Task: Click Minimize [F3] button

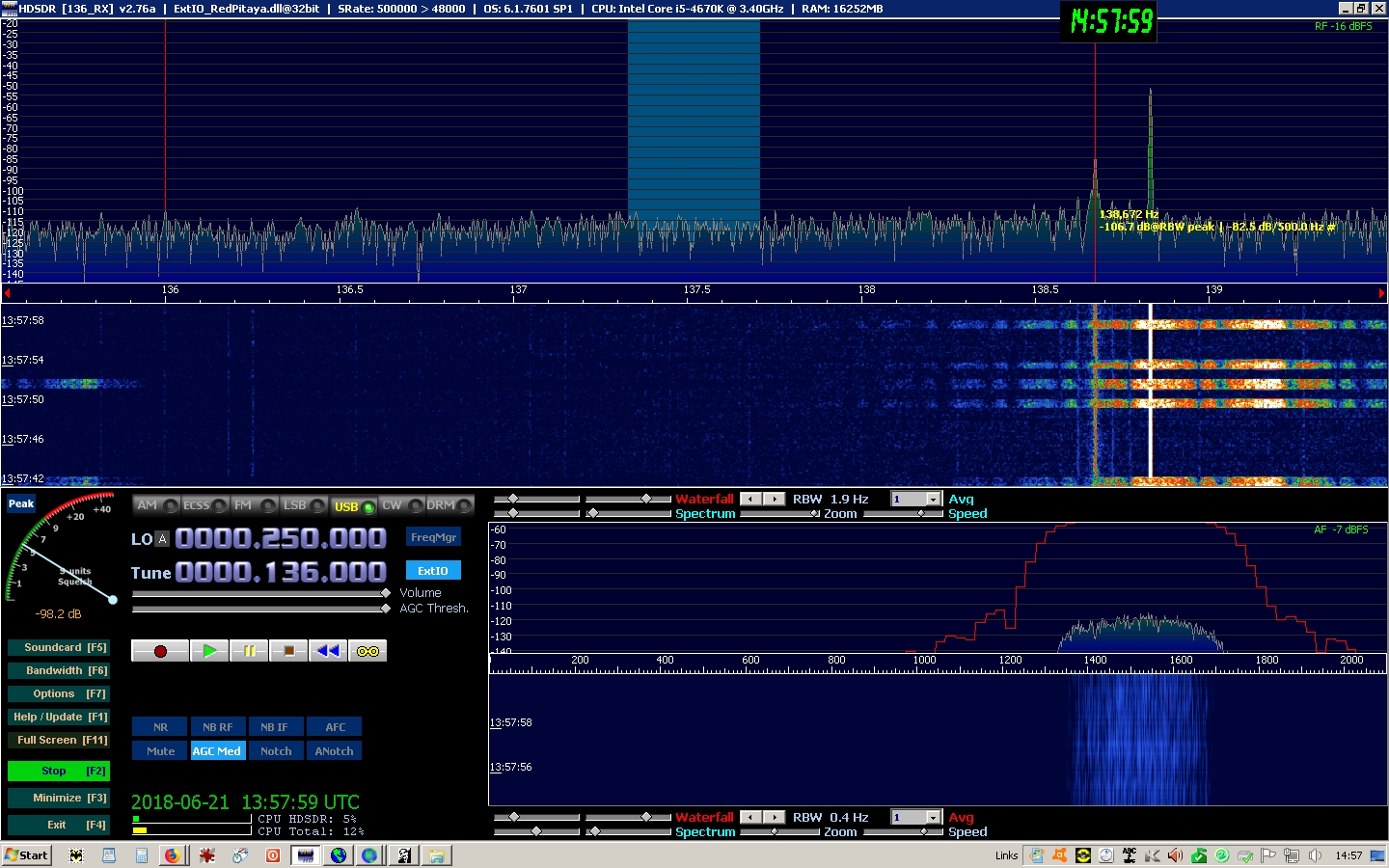Action: 58,798
